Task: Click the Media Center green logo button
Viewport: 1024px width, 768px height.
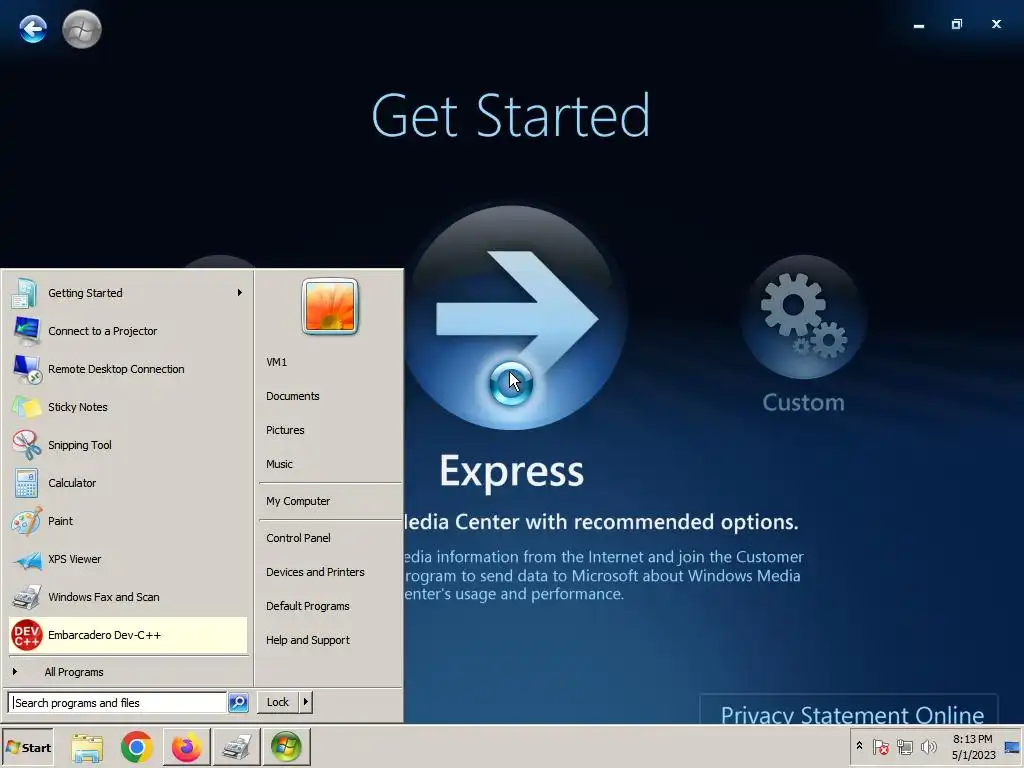Action: click(x=82, y=29)
